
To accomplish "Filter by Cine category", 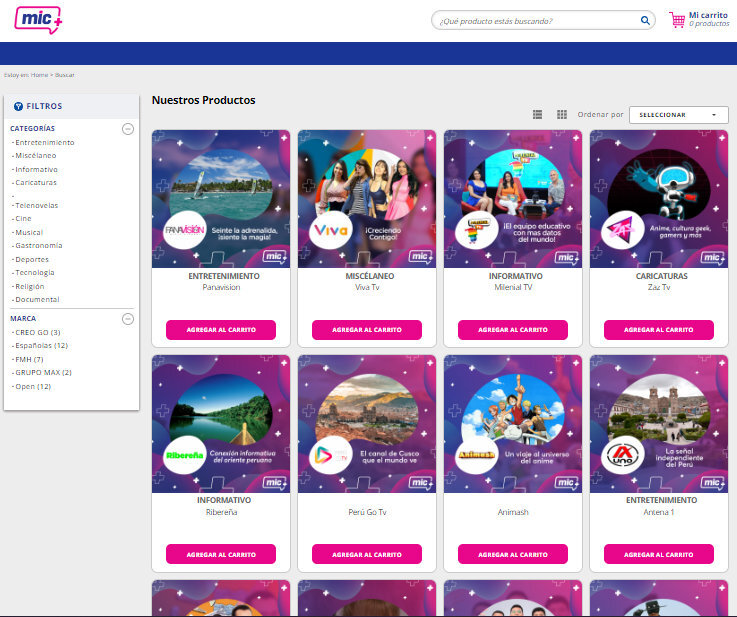I will coord(23,219).
